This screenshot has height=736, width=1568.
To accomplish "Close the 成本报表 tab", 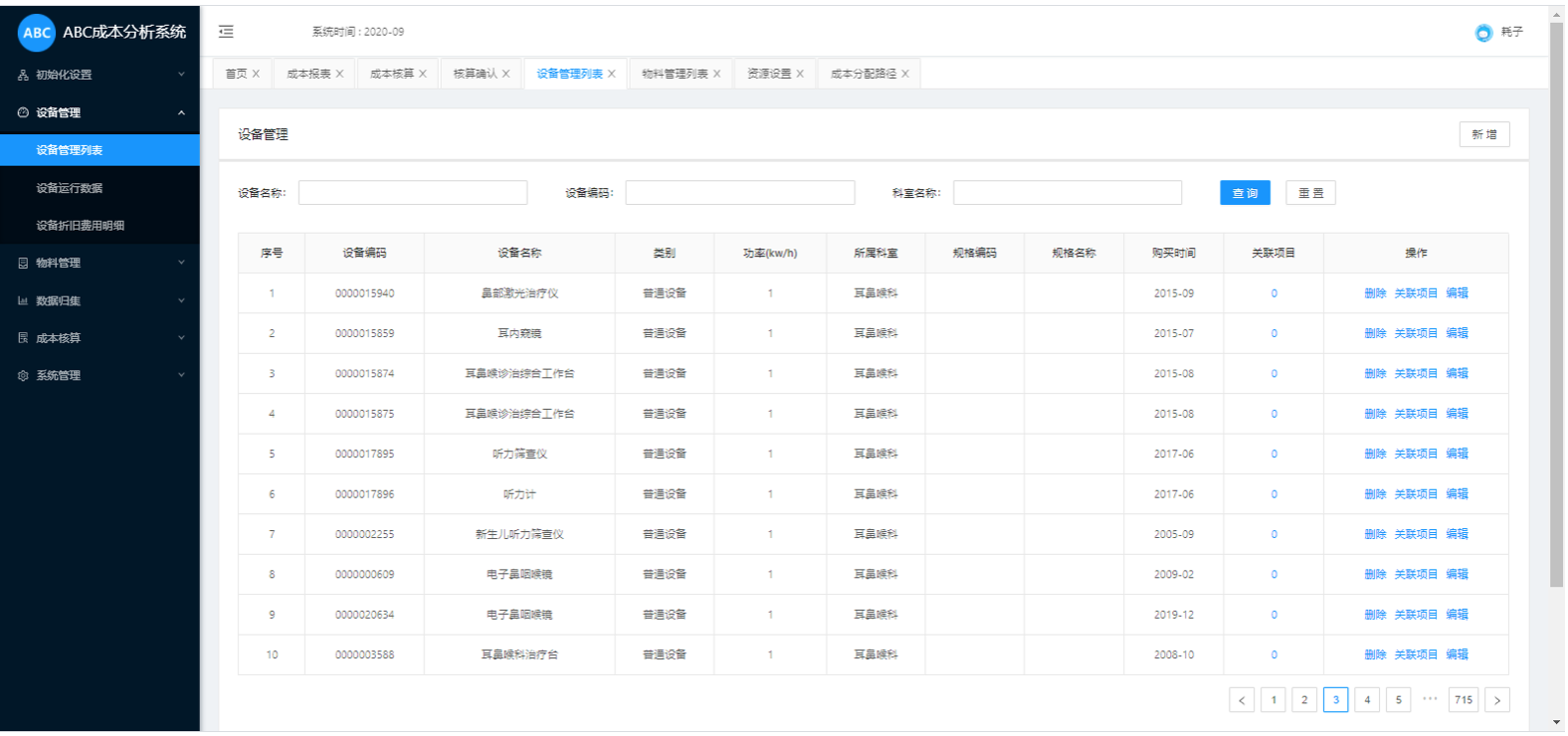I will click(x=340, y=74).
